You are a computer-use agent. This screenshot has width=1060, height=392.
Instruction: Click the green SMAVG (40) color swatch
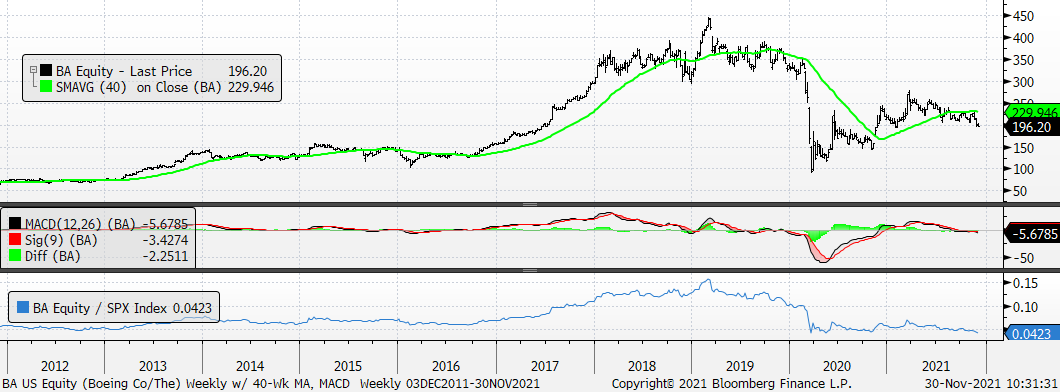tap(45, 87)
